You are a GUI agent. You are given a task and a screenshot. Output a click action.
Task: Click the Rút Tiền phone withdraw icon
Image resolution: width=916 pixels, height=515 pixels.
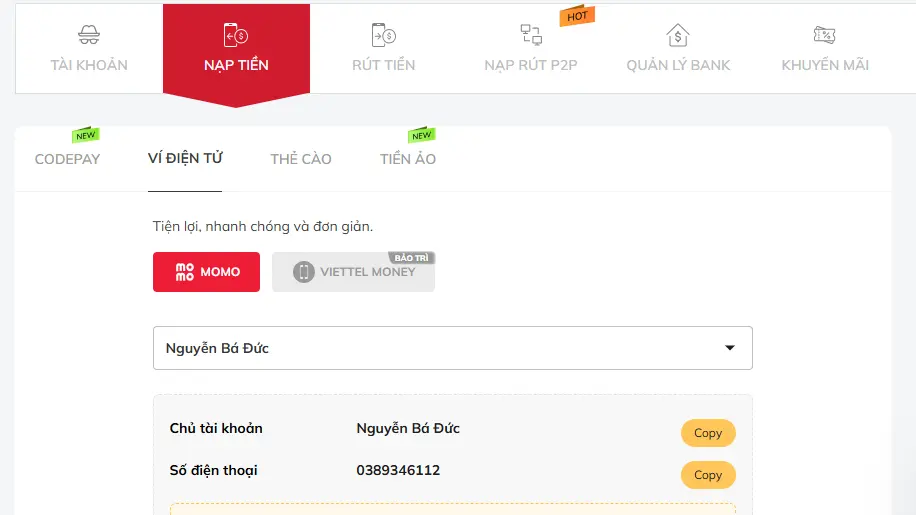point(384,35)
